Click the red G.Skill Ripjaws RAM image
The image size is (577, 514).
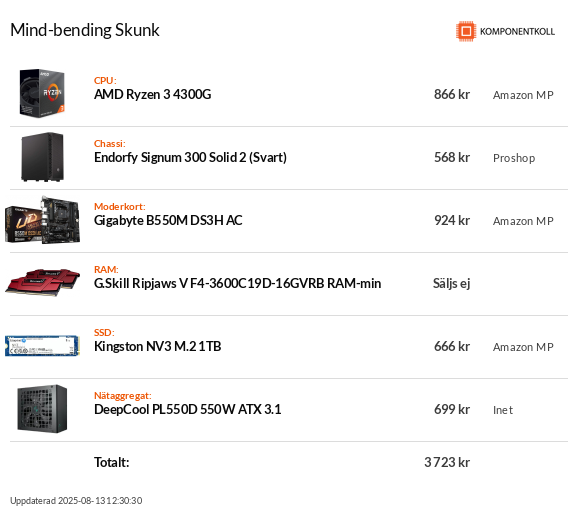tap(42, 283)
